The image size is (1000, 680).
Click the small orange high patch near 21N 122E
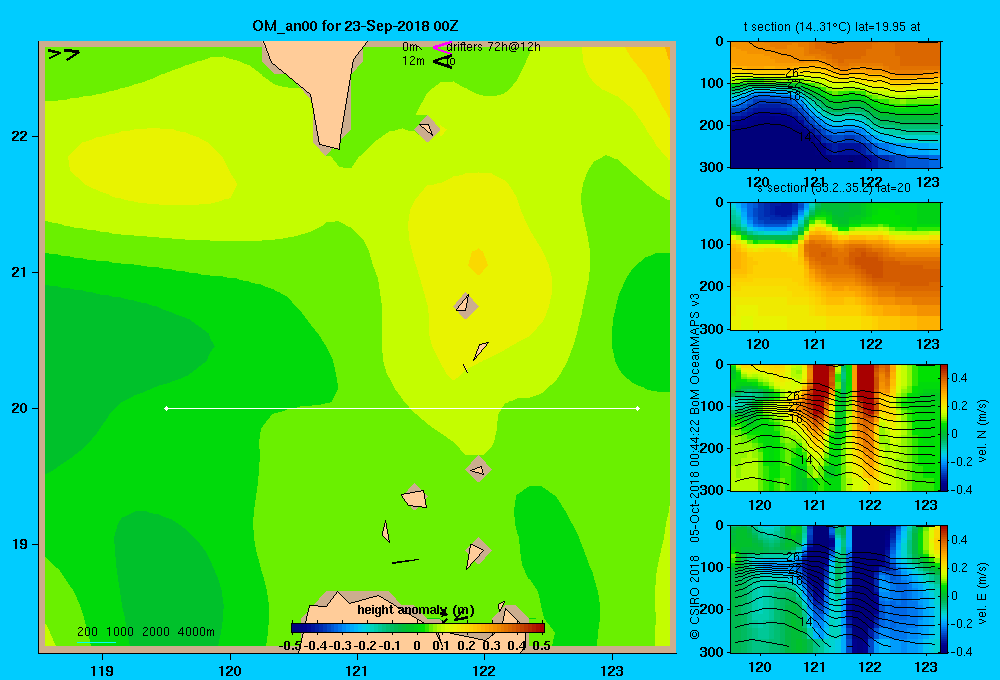pos(478,262)
